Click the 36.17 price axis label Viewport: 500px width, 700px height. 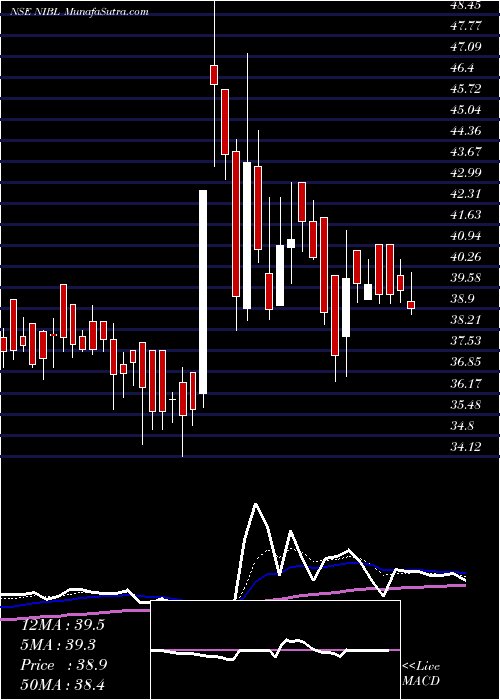point(466,383)
